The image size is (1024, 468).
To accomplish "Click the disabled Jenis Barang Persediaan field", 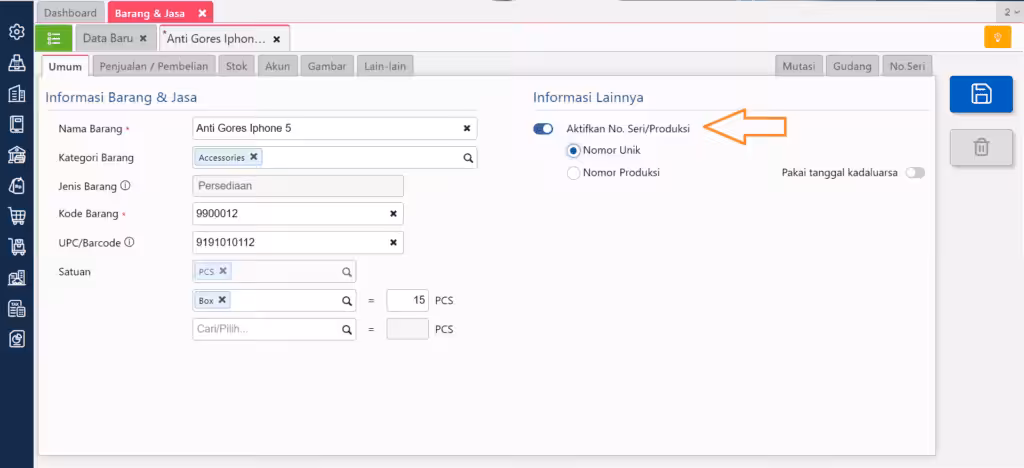I will coord(298,186).
